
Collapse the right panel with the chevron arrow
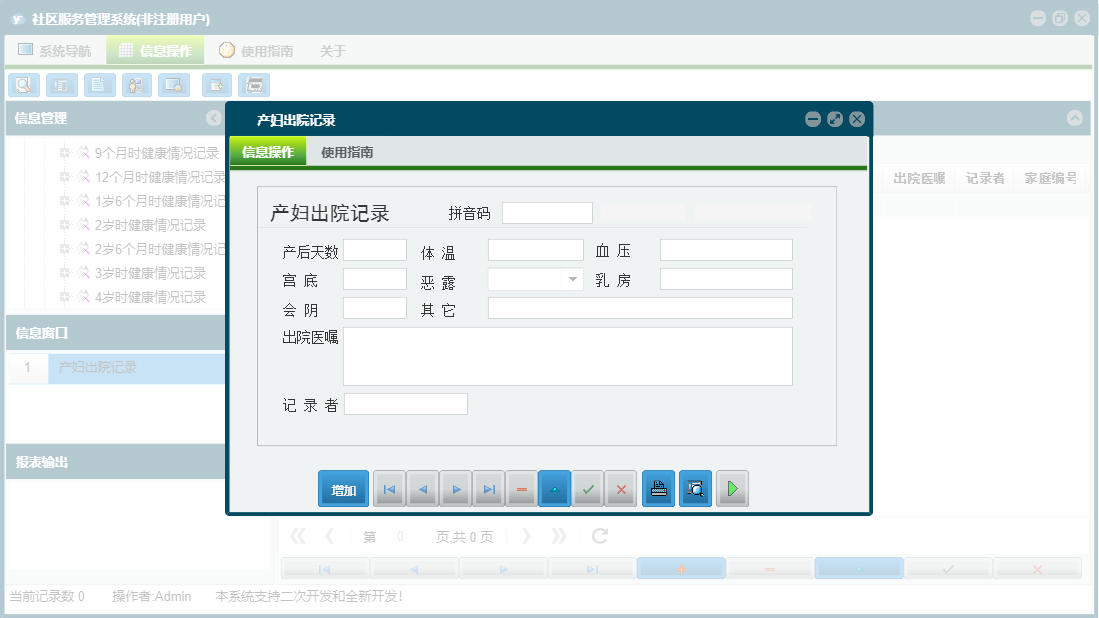coord(1075,118)
